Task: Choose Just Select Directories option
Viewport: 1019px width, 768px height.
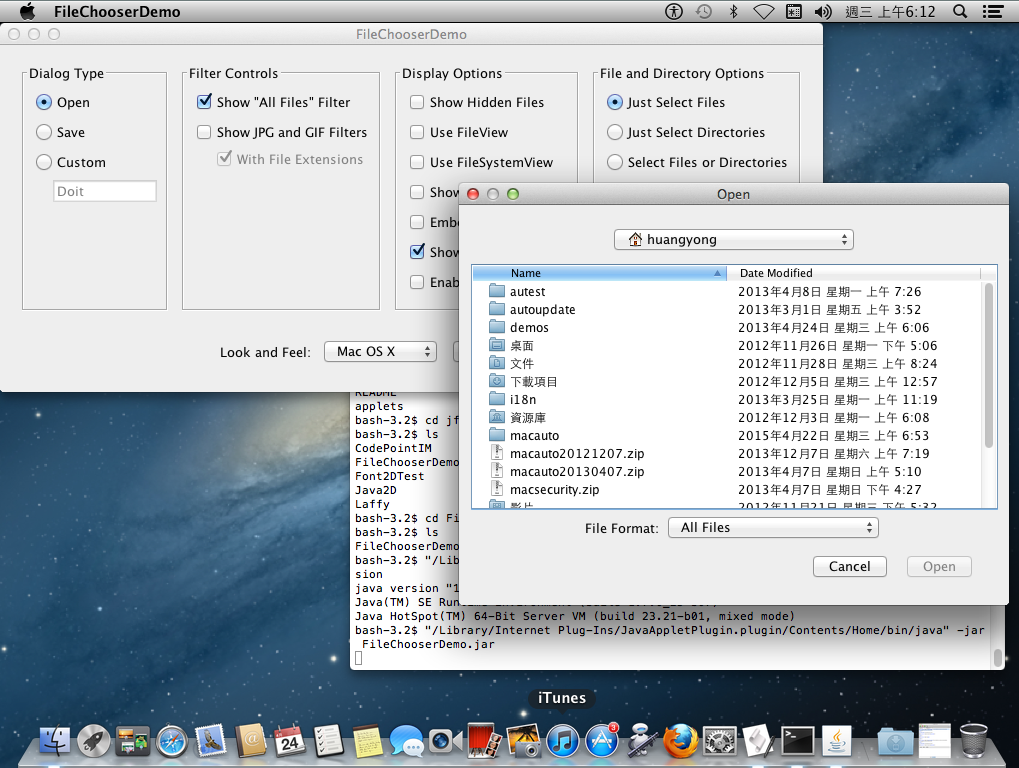Action: point(615,132)
